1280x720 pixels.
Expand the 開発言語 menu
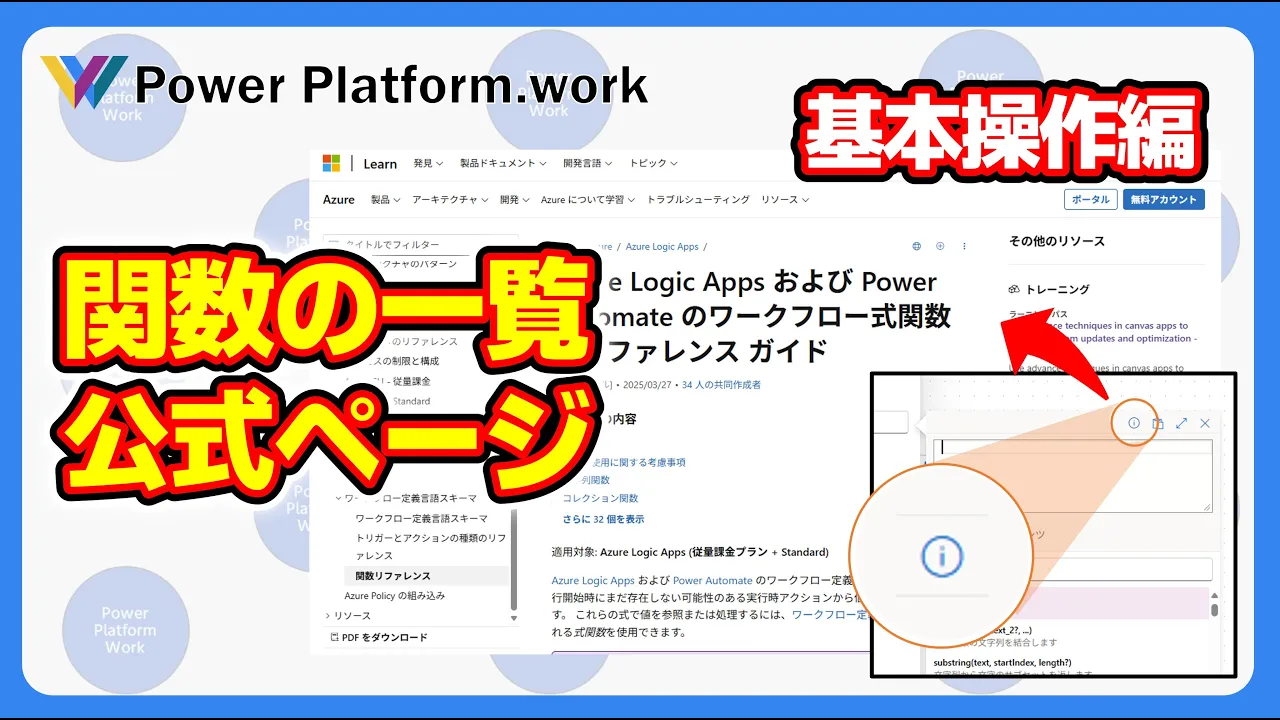588,163
